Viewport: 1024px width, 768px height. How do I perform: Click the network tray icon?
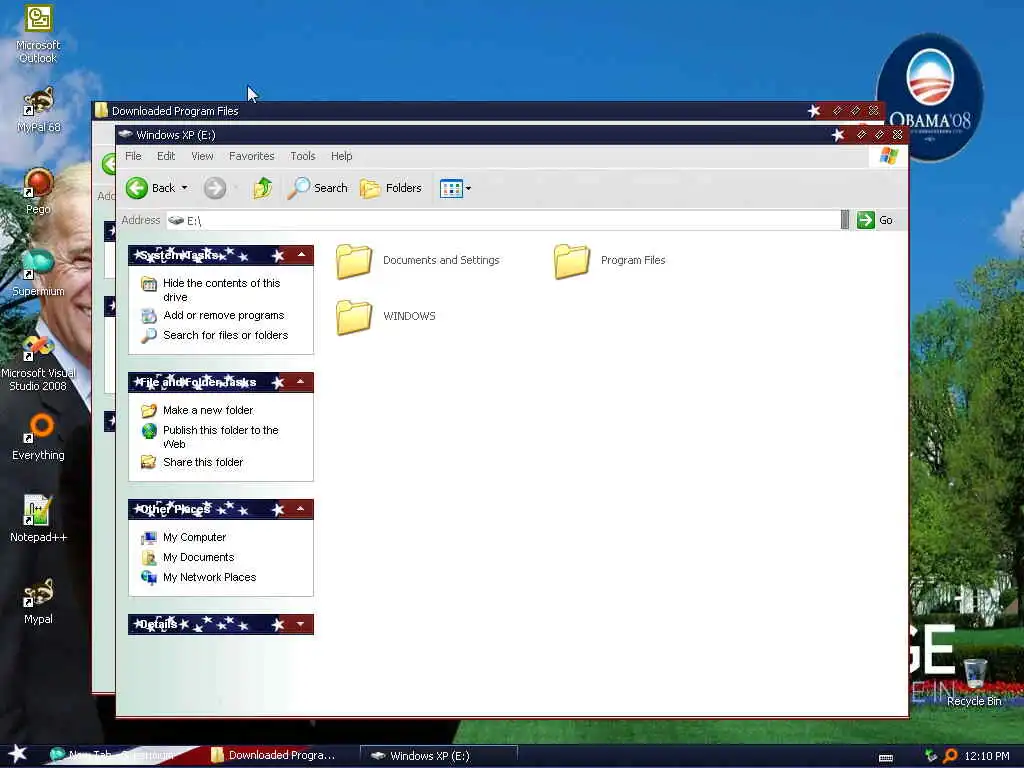click(x=931, y=756)
